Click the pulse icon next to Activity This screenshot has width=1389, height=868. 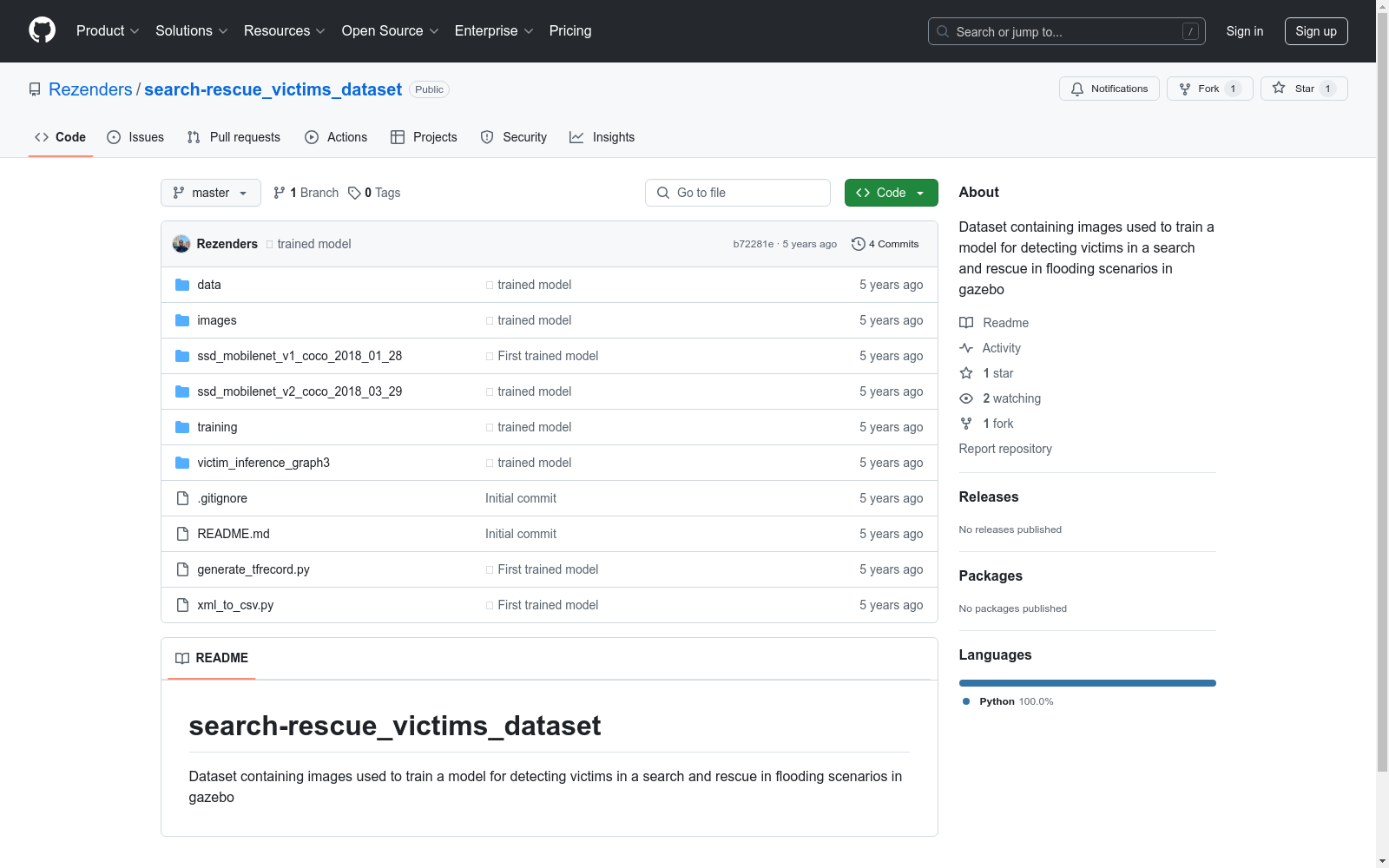966,348
